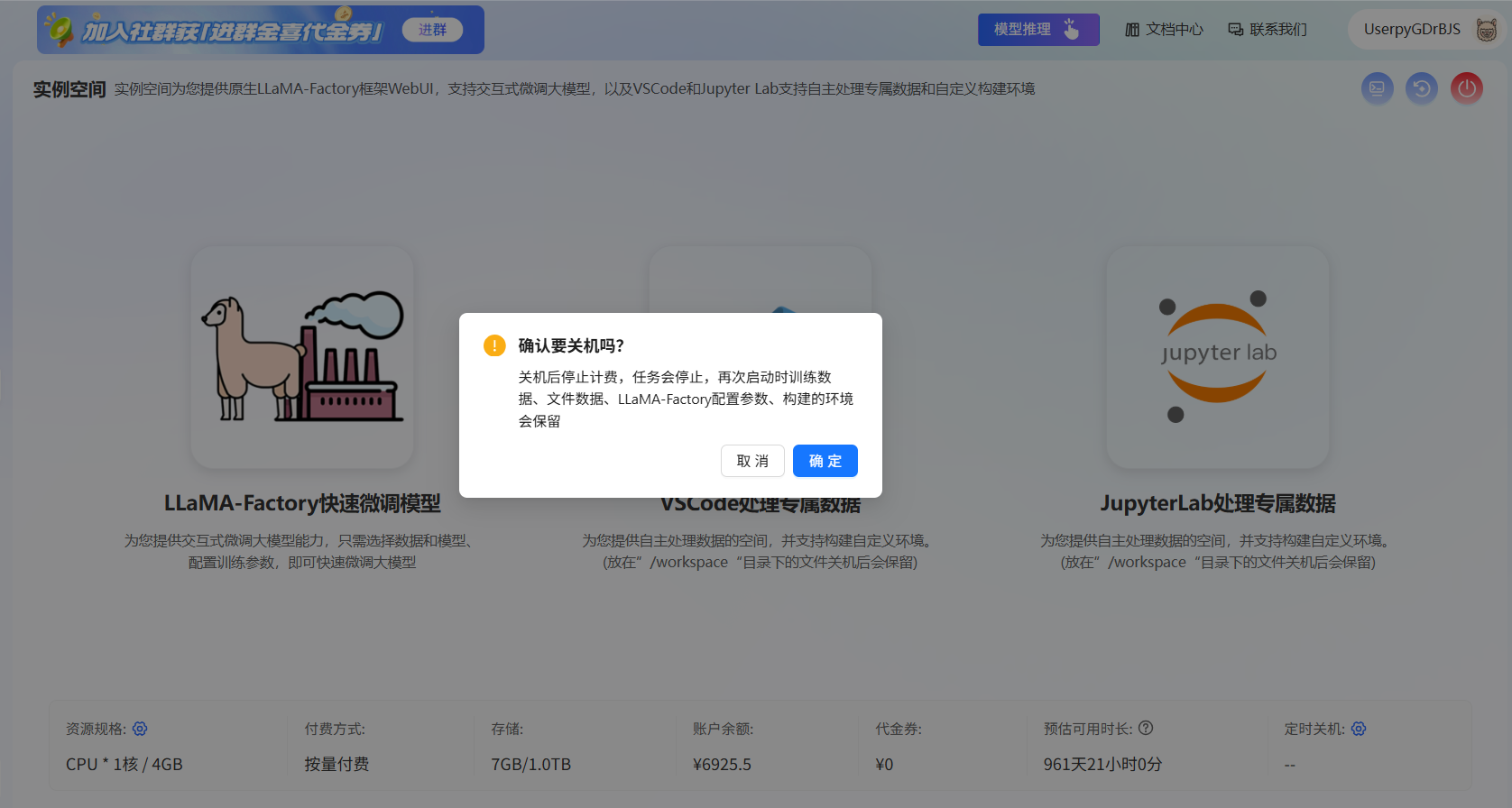Click the VSCode处理专属数据 title

761,506
